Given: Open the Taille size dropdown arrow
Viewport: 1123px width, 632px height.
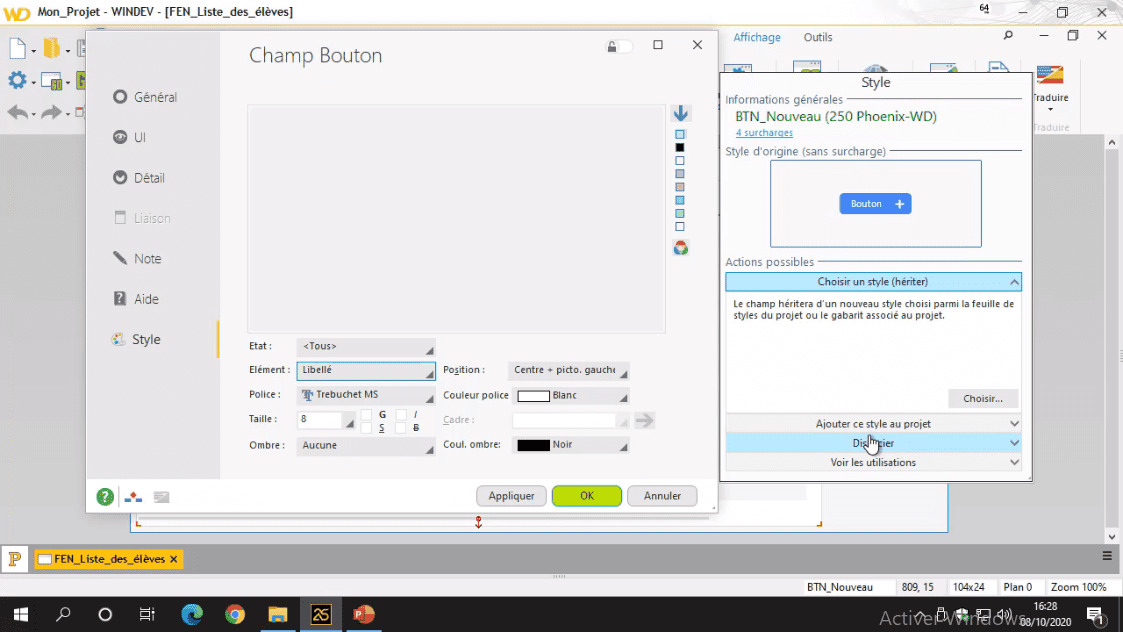Looking at the screenshot, I should coord(350,423).
